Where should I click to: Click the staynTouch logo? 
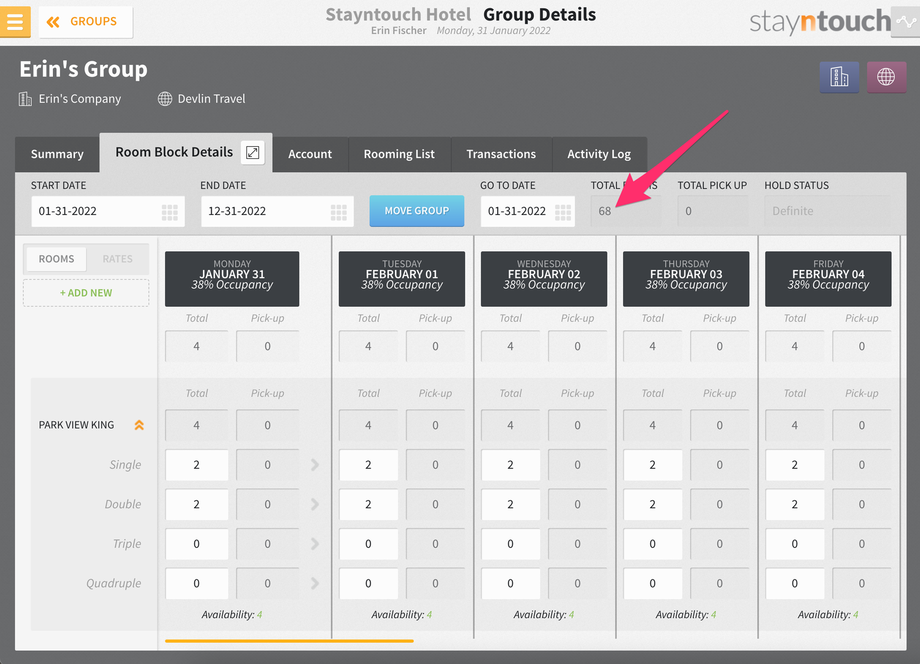point(820,22)
